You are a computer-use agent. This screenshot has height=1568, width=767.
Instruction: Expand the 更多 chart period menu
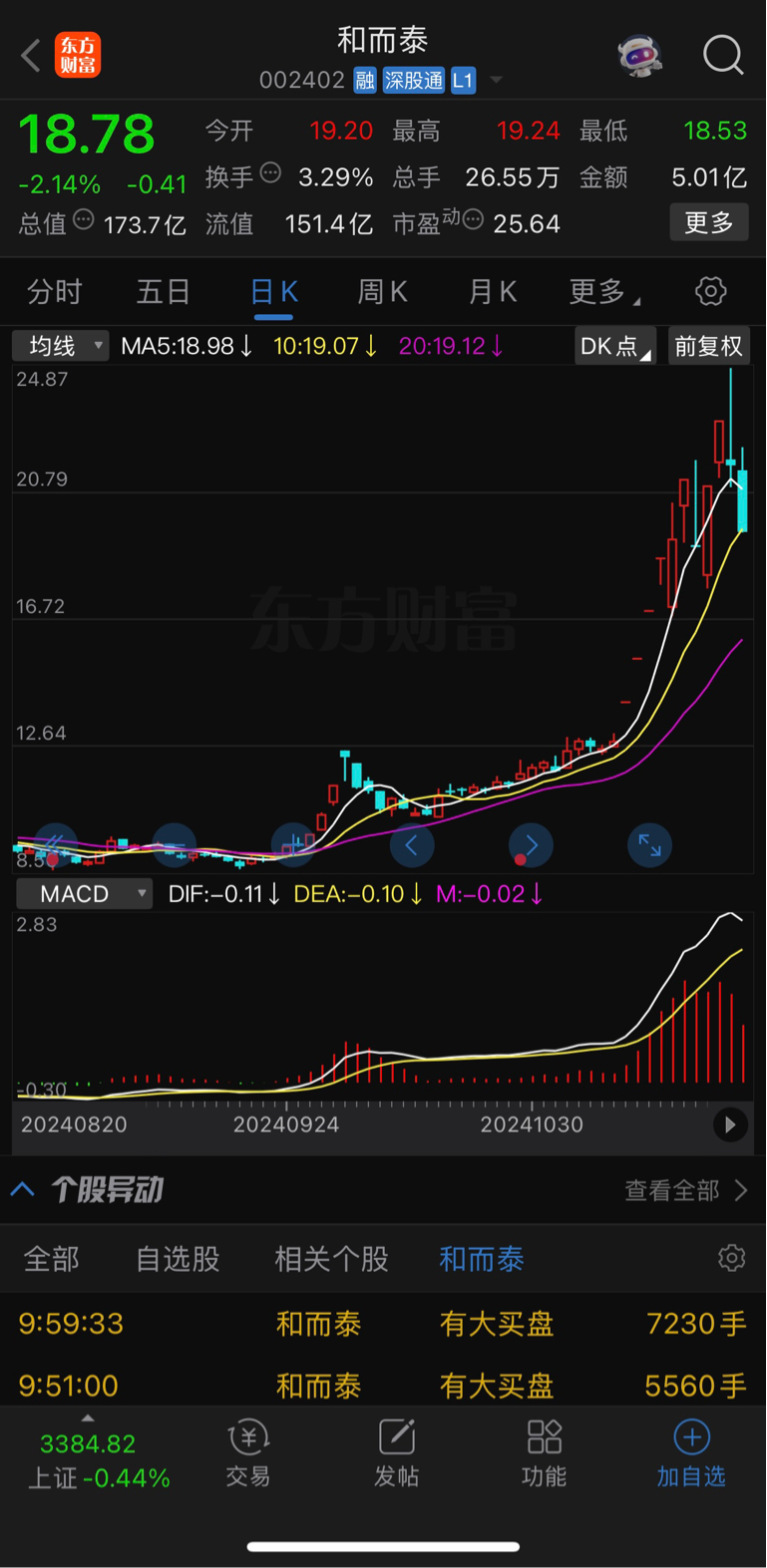(x=603, y=292)
